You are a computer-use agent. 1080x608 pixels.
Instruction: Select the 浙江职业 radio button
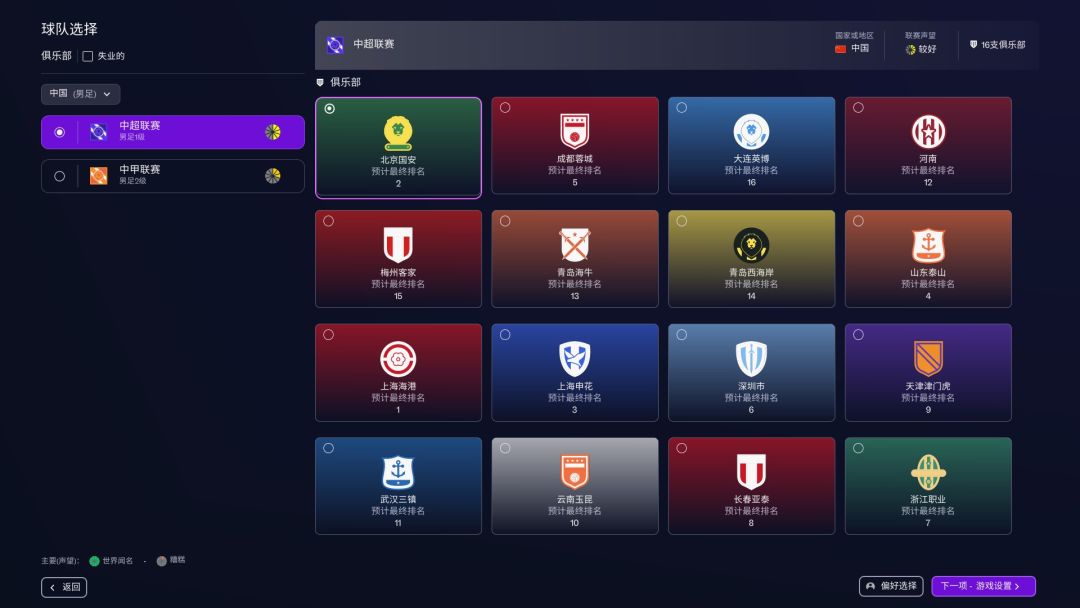tap(858, 448)
